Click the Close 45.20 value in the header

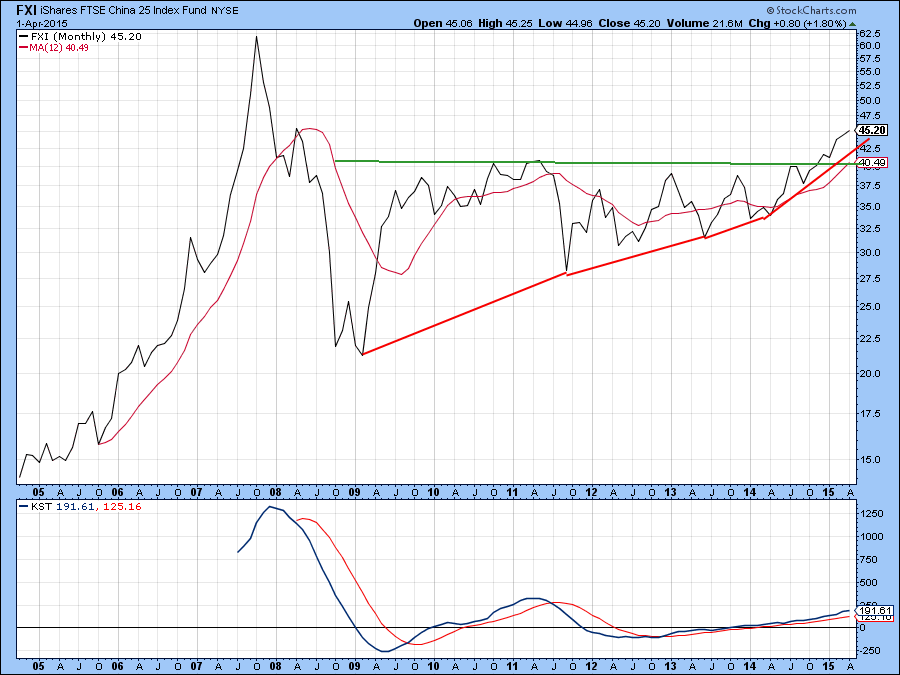[x=630, y=24]
